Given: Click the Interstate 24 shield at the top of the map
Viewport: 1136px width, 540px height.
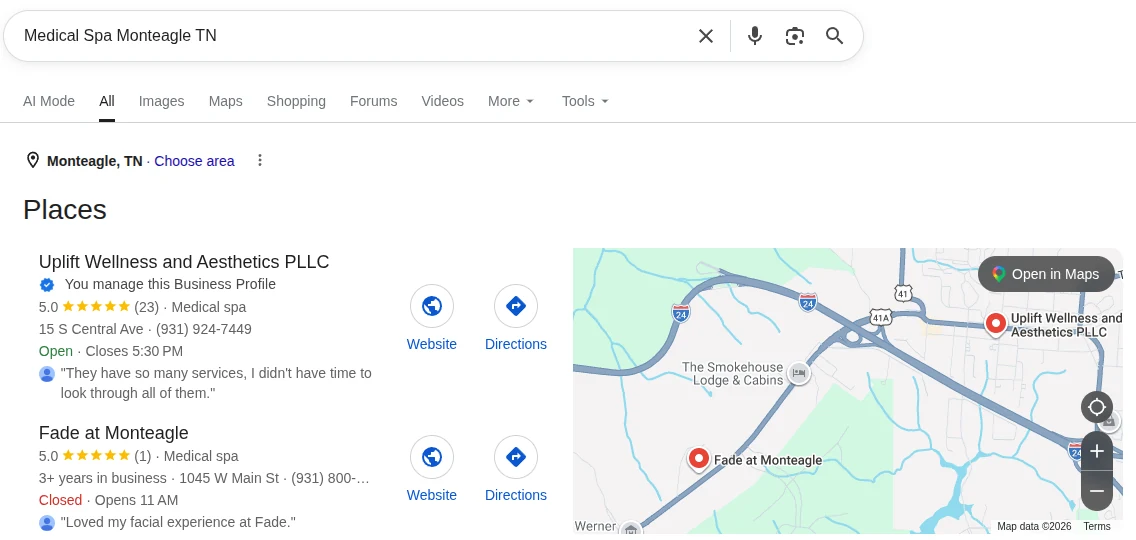Looking at the screenshot, I should (808, 302).
